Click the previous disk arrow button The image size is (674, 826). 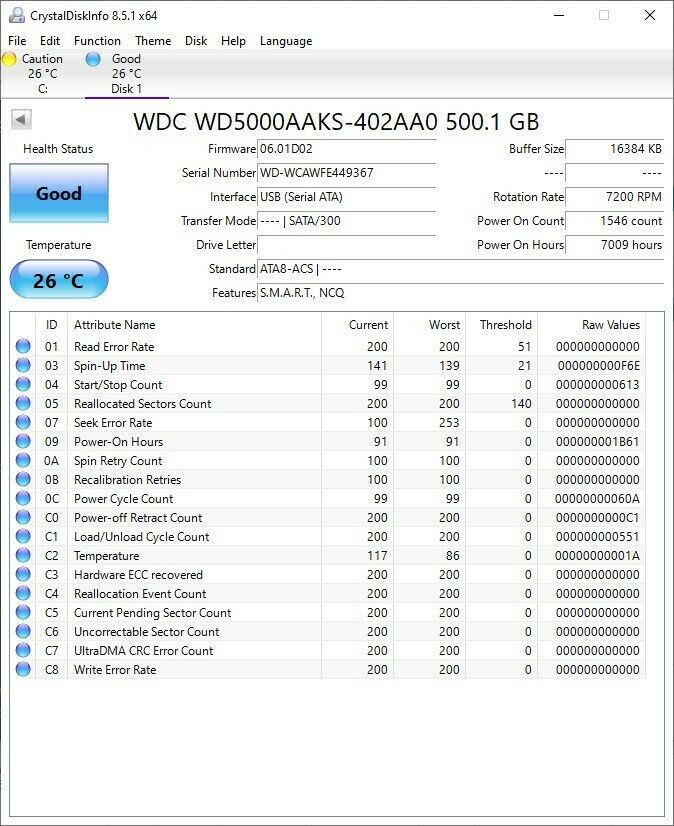[21, 120]
